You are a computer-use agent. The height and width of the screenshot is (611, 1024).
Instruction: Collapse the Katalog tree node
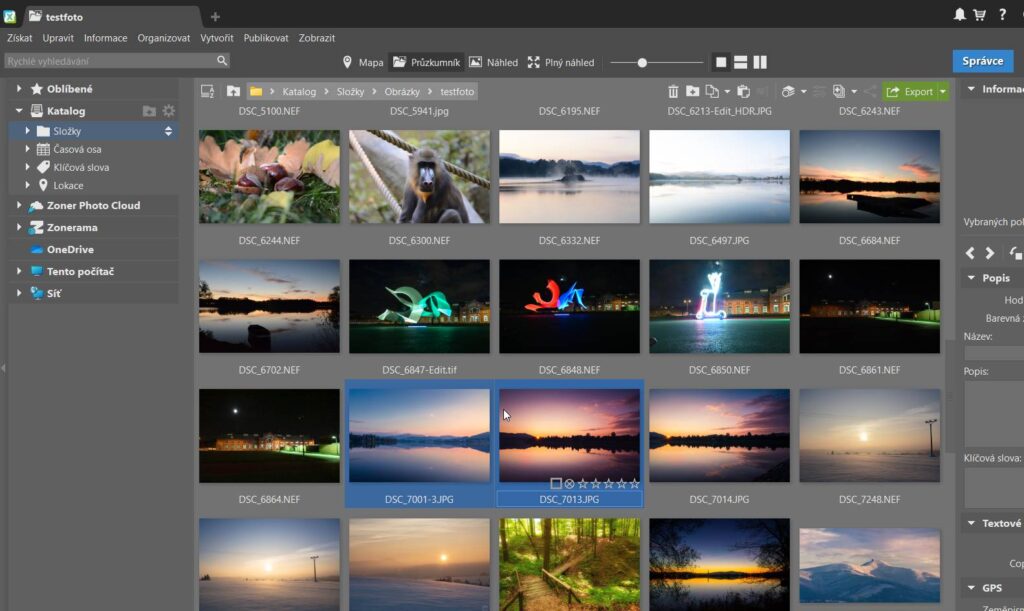pos(19,111)
